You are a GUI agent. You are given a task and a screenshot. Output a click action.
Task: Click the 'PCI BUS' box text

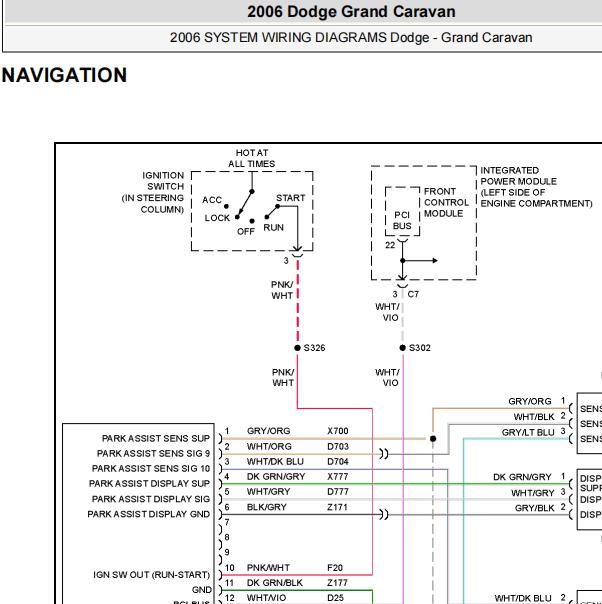tap(402, 220)
